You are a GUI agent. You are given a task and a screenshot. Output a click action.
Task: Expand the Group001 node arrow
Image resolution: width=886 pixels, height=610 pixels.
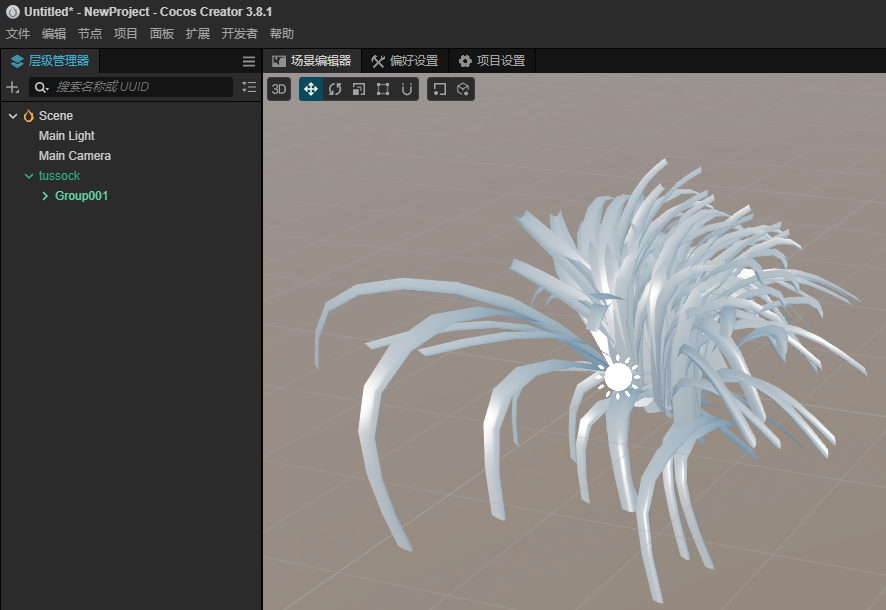pos(45,196)
